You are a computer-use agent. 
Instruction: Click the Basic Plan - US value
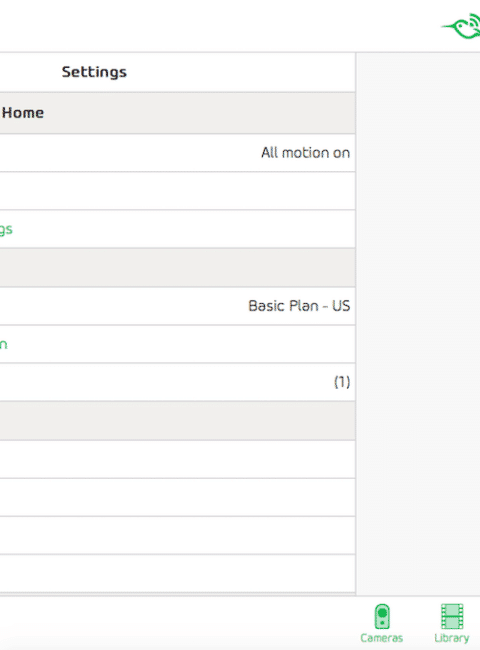(299, 306)
